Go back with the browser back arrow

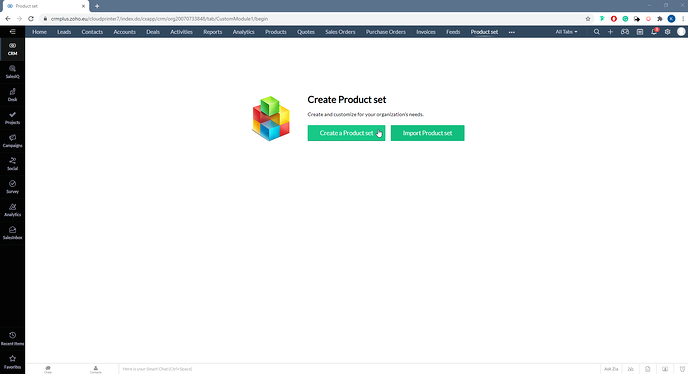point(7,19)
